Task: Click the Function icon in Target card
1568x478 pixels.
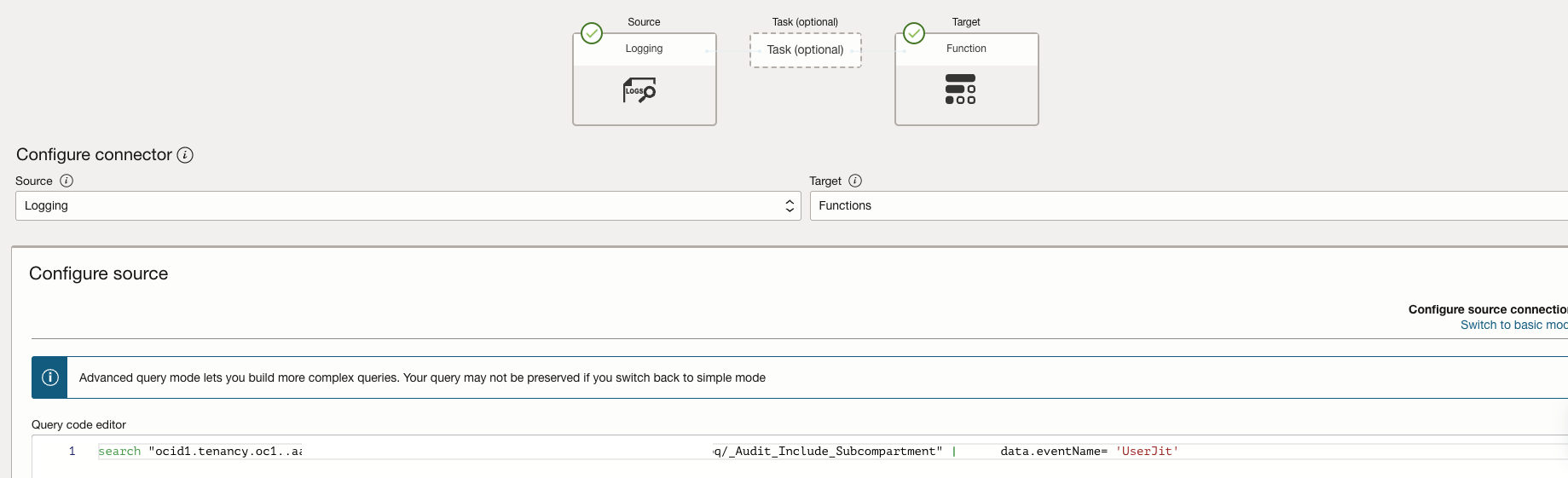Action: 960,89
